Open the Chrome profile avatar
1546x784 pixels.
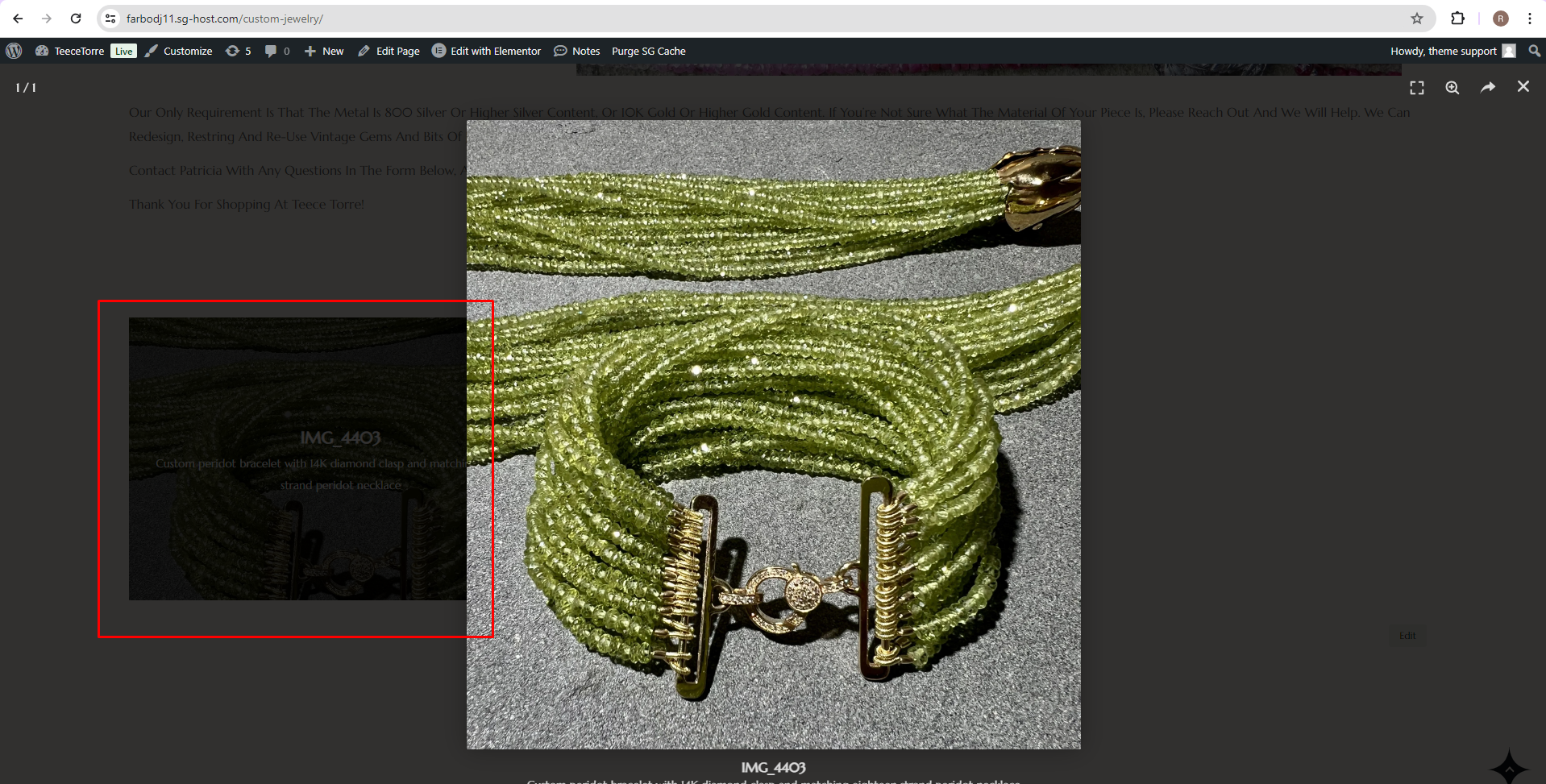pyautogui.click(x=1500, y=19)
